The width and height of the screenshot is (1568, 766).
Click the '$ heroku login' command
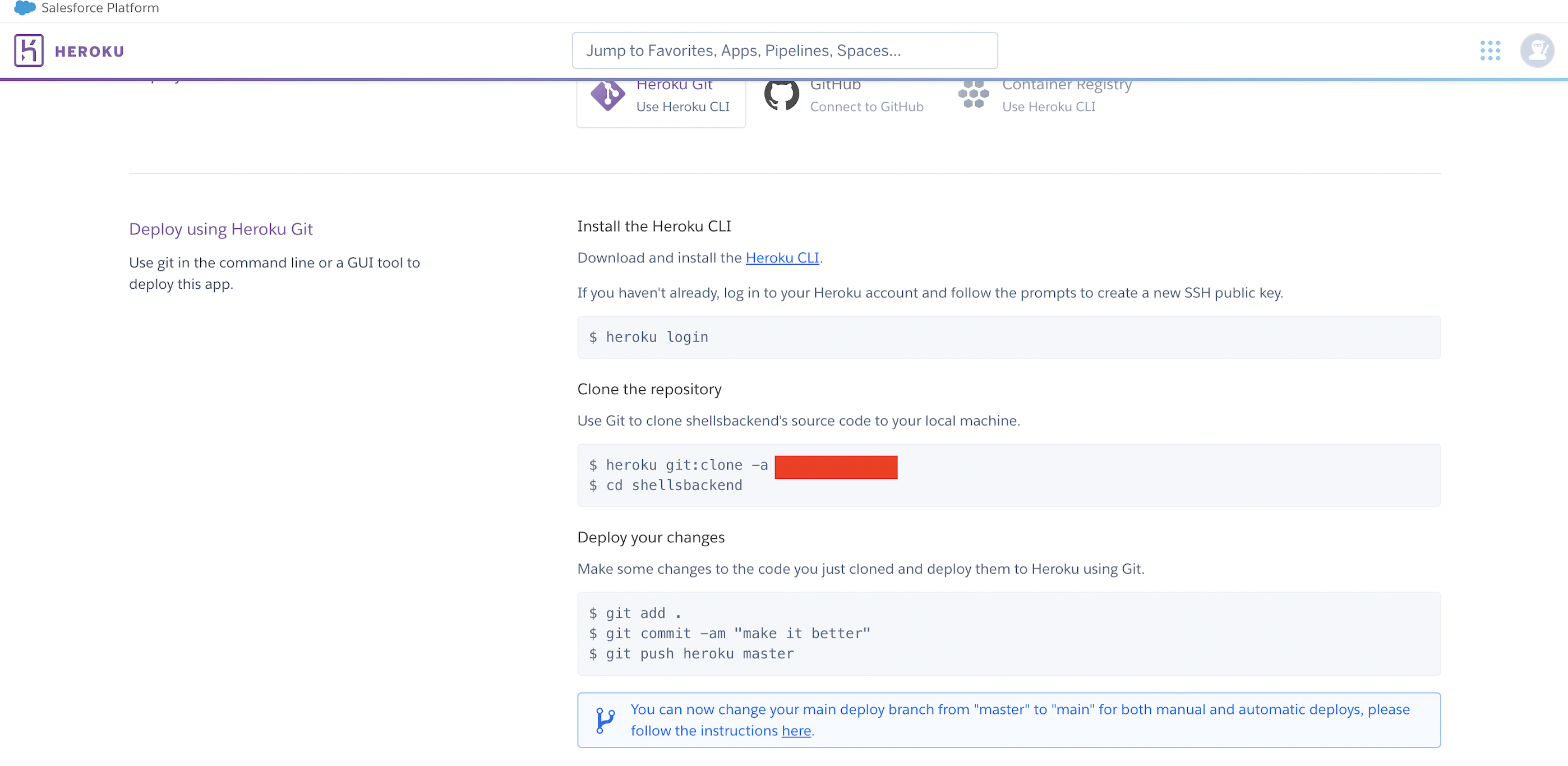(648, 337)
